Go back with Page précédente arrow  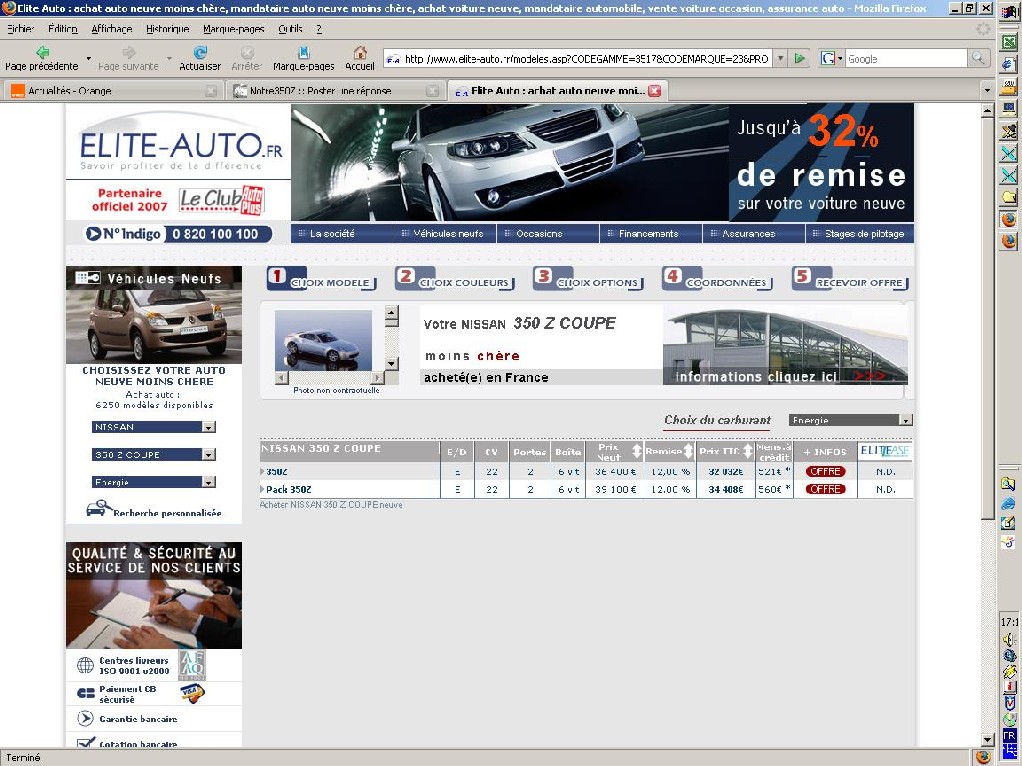[x=42, y=53]
